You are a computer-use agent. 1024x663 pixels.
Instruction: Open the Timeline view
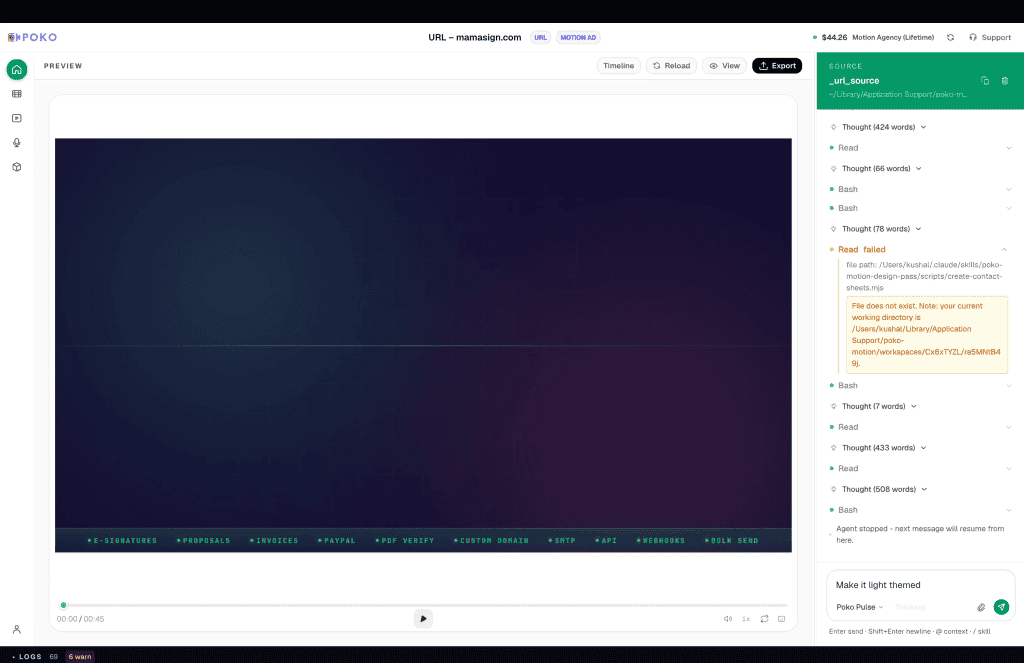tap(618, 66)
